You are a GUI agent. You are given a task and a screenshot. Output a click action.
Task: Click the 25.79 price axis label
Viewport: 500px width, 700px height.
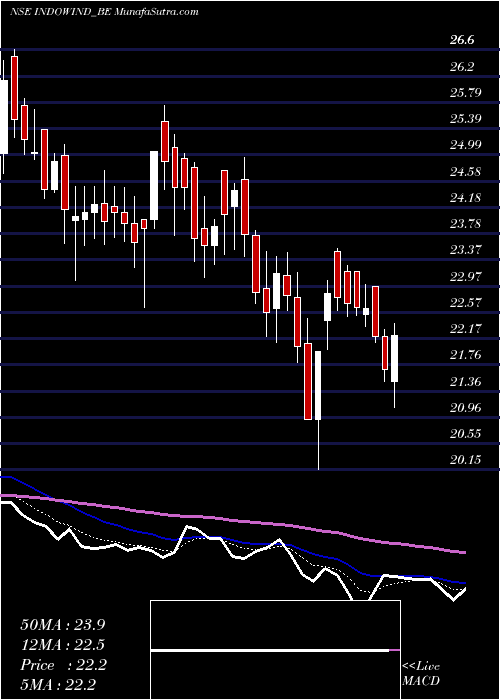[x=465, y=93]
